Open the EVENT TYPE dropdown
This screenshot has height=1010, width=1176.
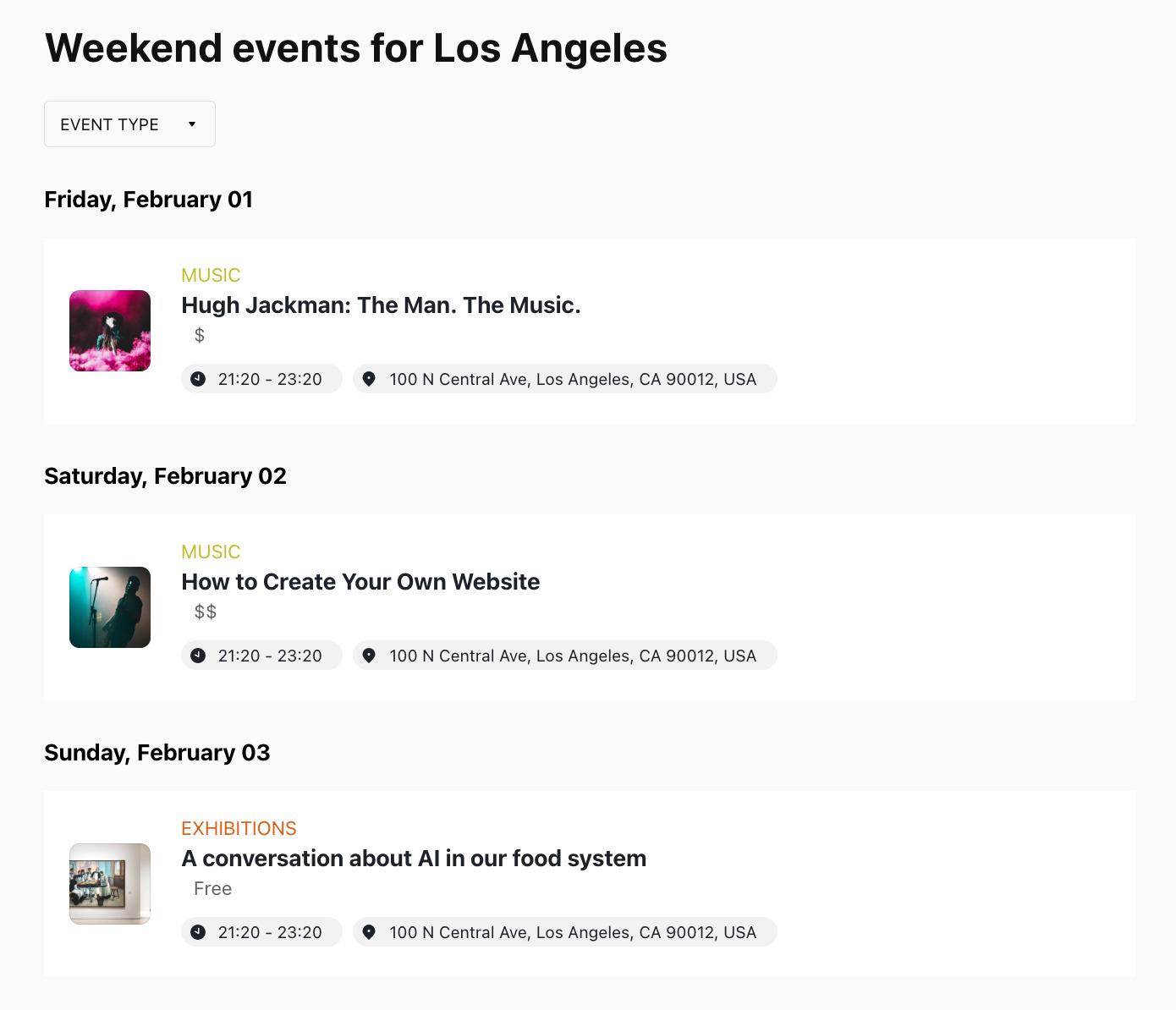pyautogui.click(x=129, y=124)
